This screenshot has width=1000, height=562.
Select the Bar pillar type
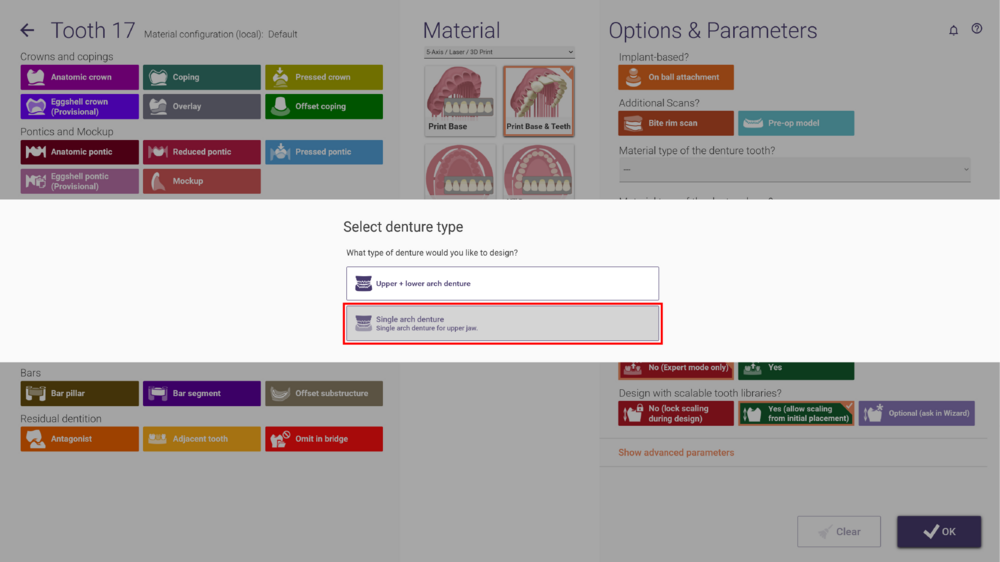pos(79,394)
